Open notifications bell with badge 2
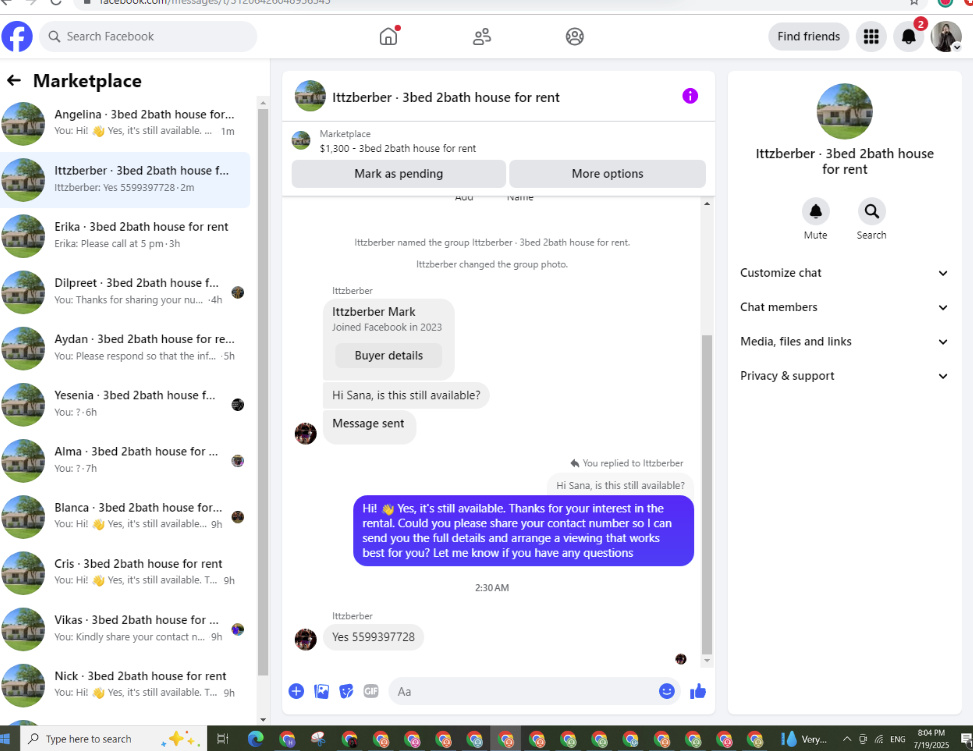The height and width of the screenshot is (751, 973). (x=908, y=37)
